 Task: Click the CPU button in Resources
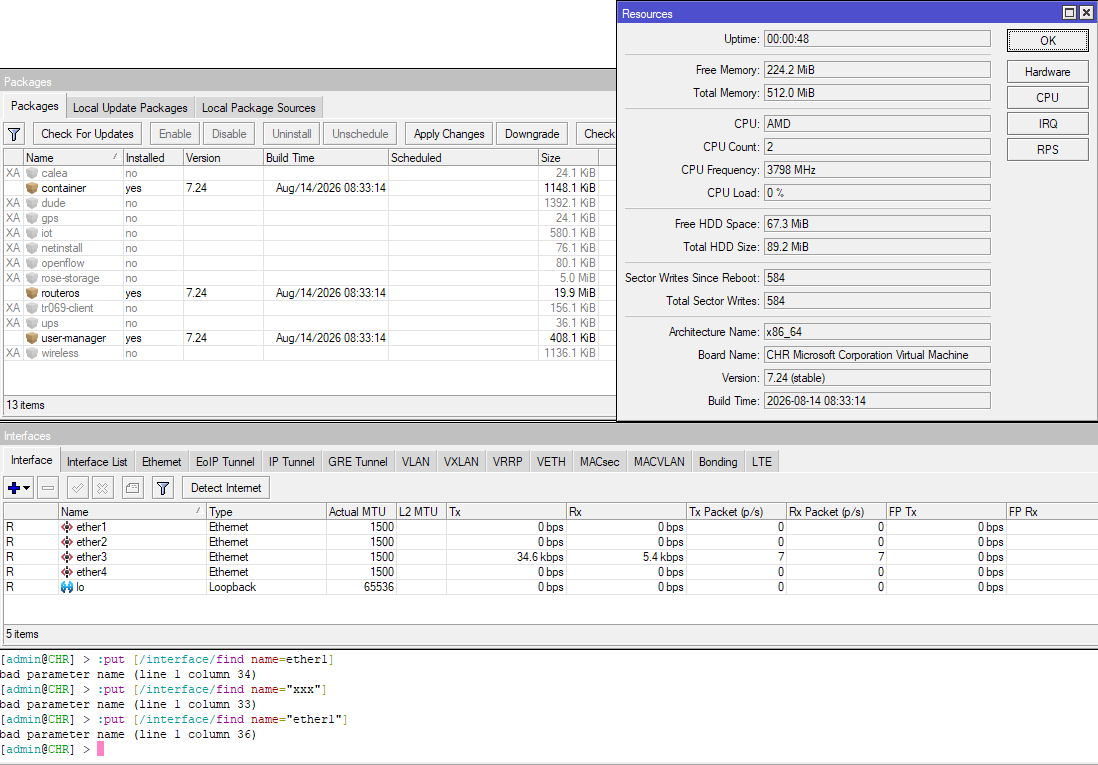pos(1048,97)
